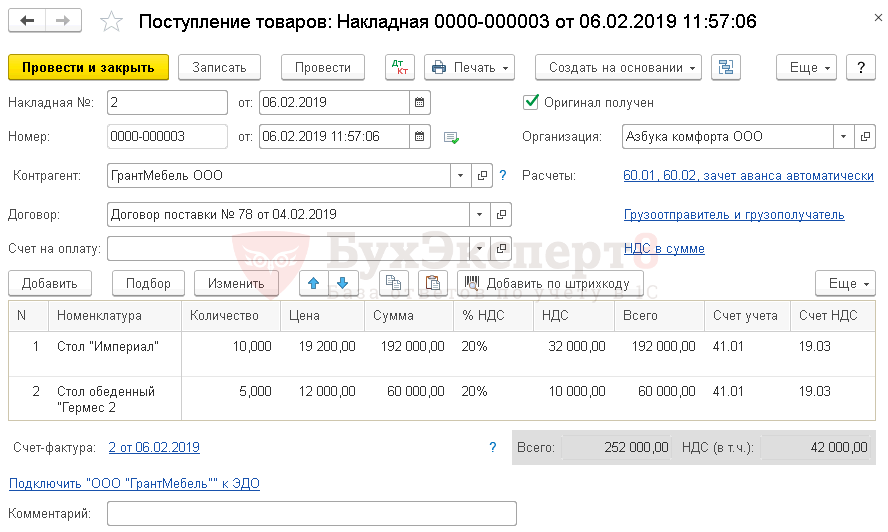Show Дт/Кт postings icon
The image size is (888, 532).
tap(400, 67)
